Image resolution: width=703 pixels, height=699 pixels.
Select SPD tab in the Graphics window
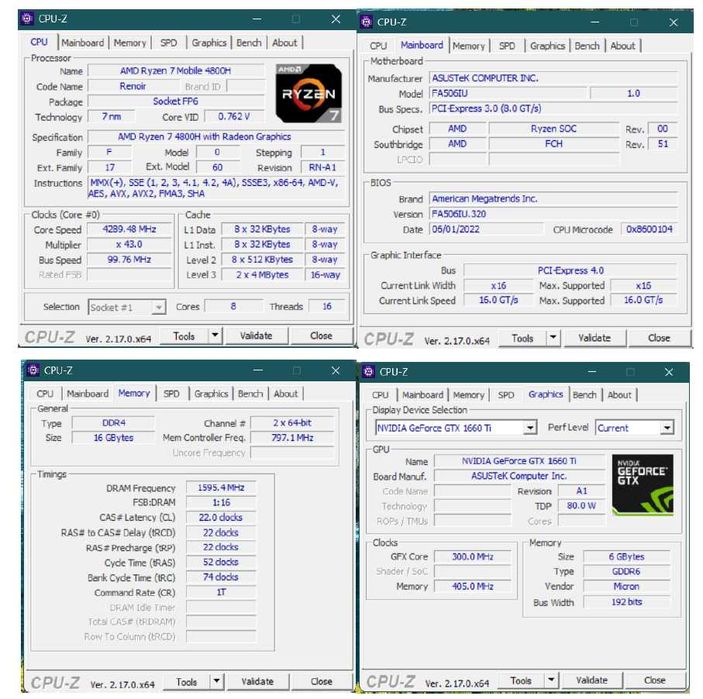506,395
